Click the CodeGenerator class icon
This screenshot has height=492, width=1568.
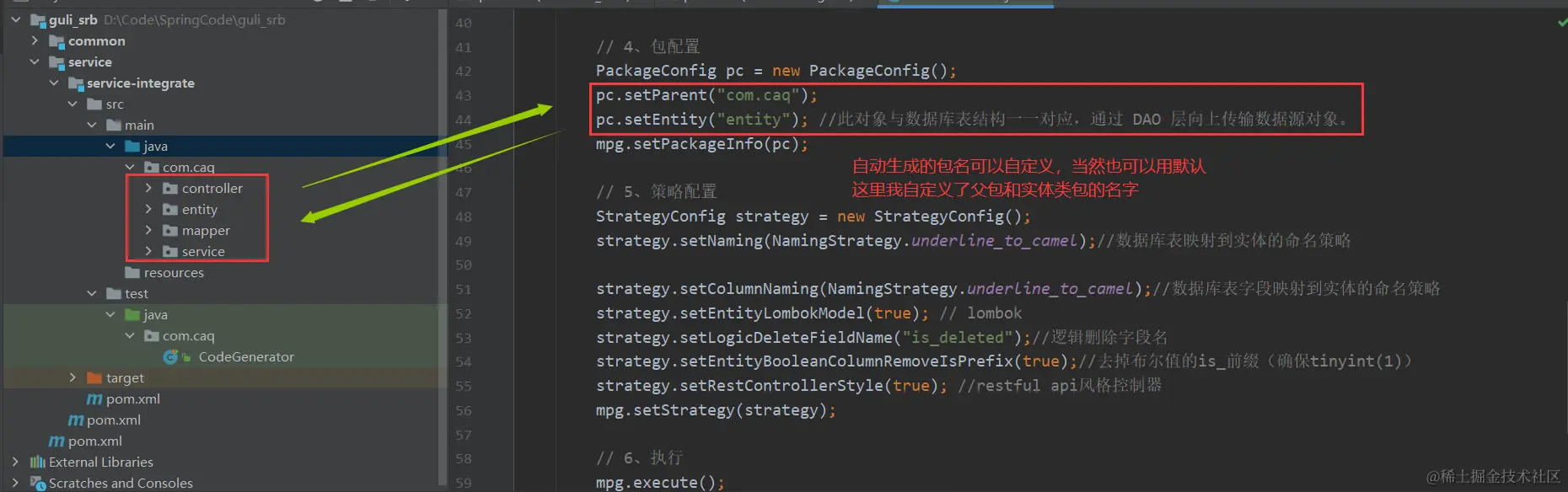tap(170, 357)
